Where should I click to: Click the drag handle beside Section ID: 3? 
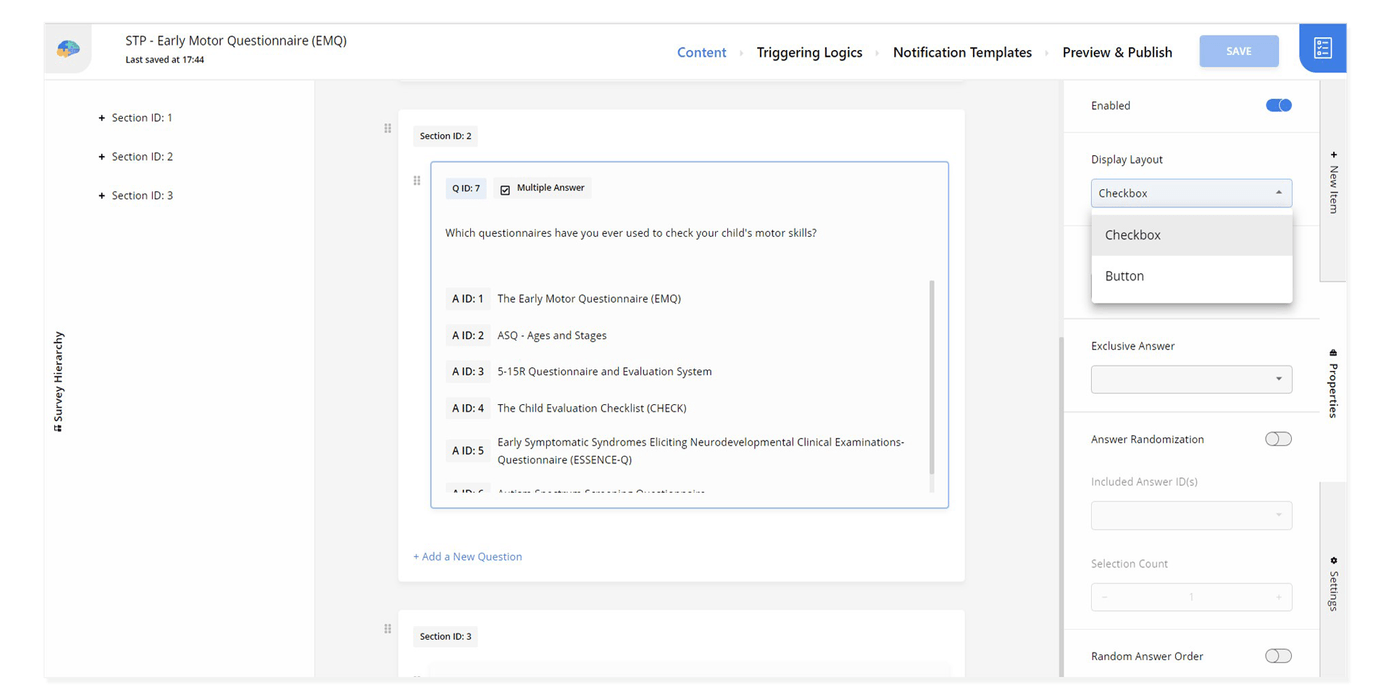click(388, 628)
